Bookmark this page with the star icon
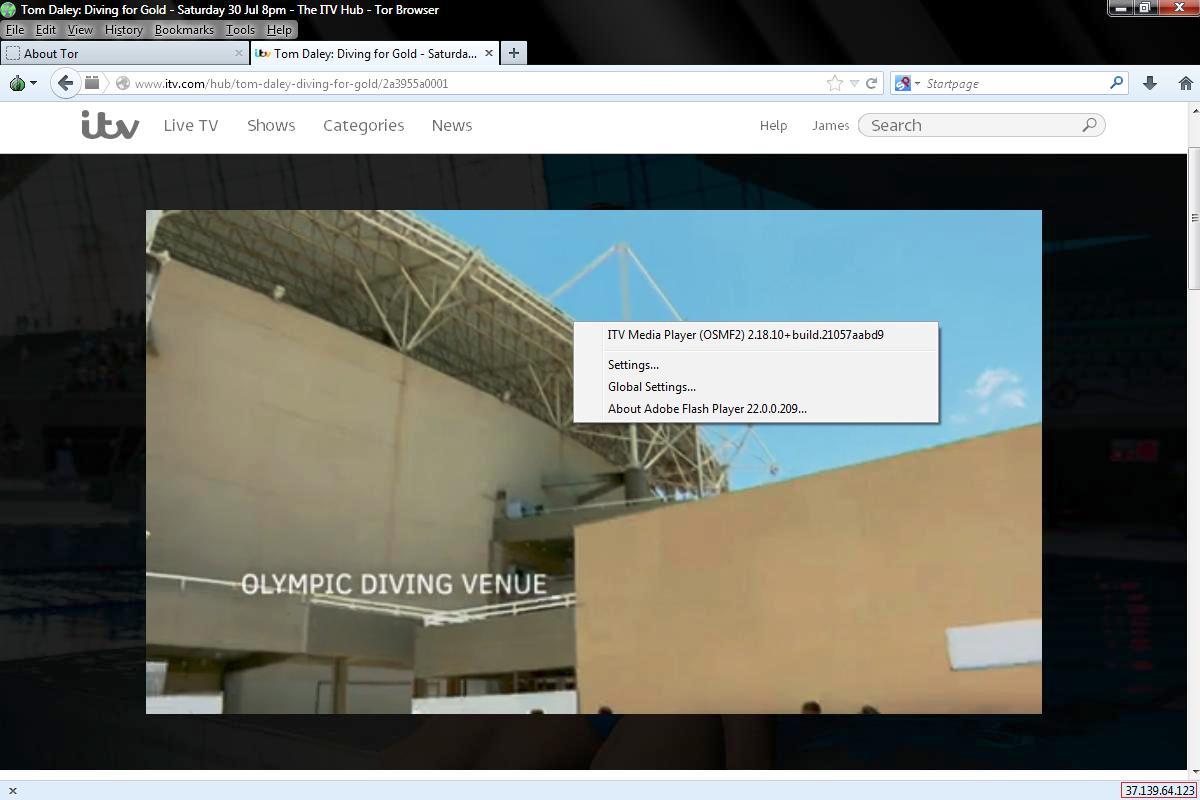 [835, 83]
